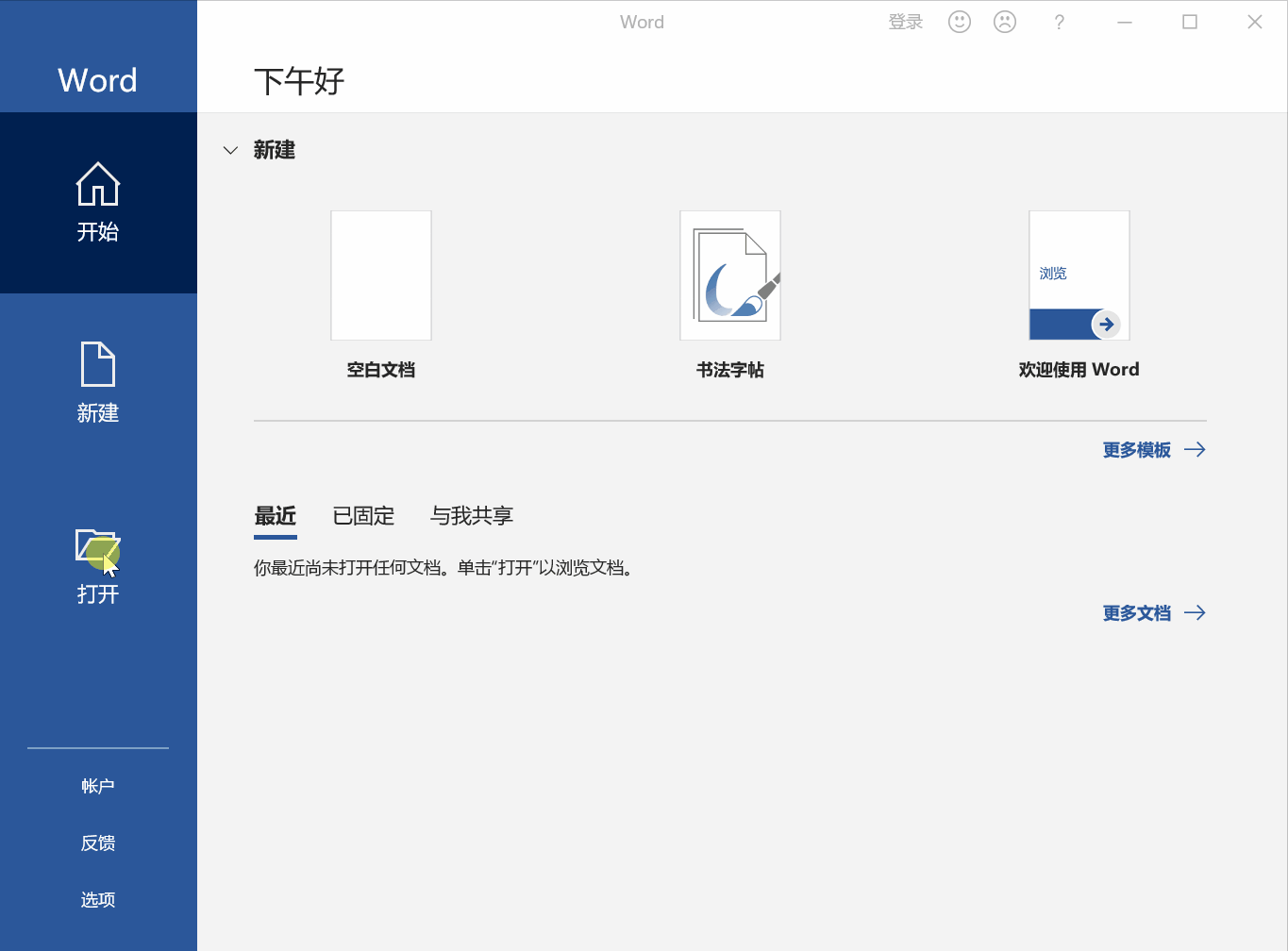Switch to the 与我共享 tab
Screen dimensions: 1288x951
(471, 516)
